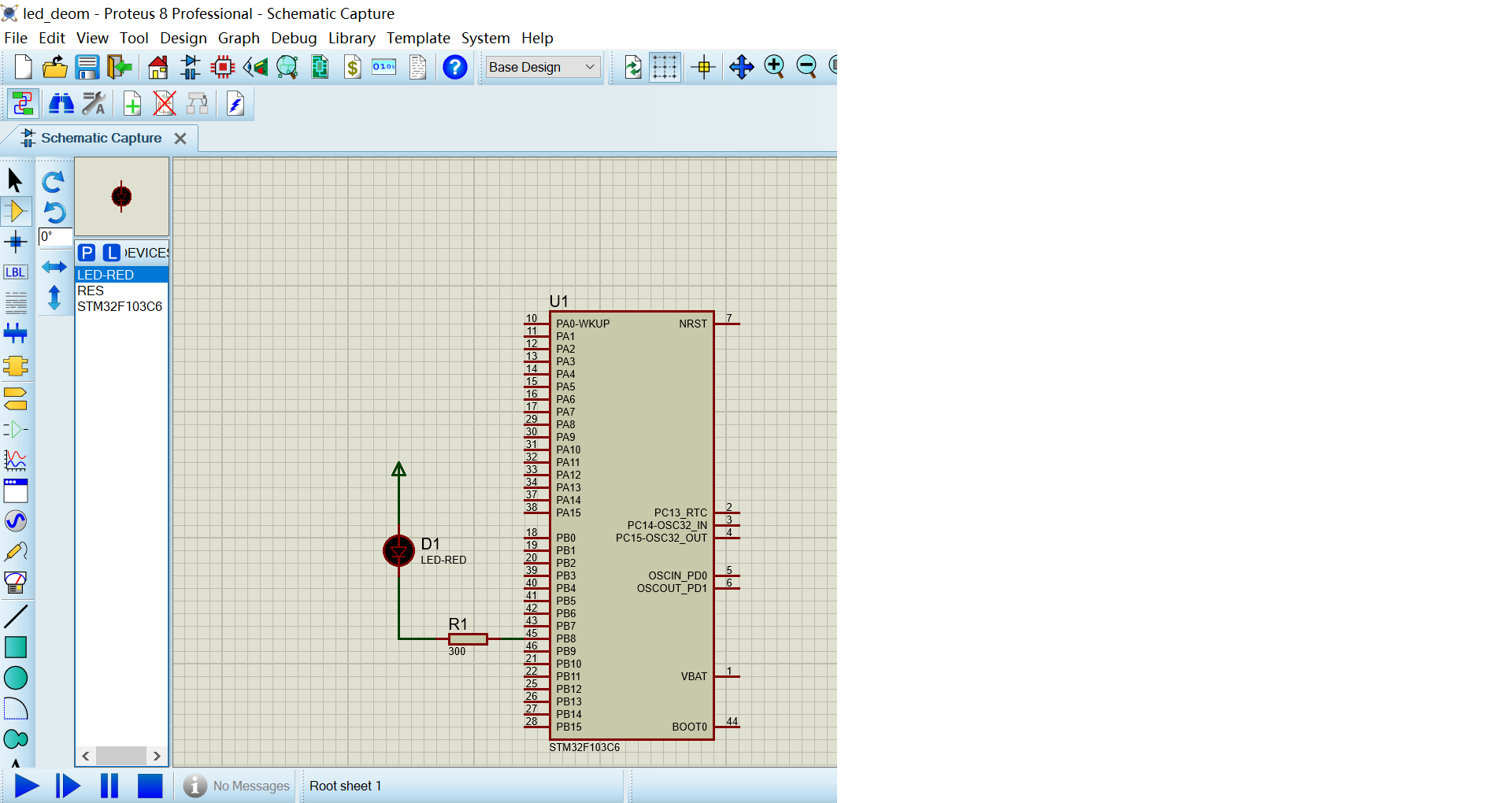1512x803 pixels.
Task: Select STM32F103C6 device entry
Action: tap(121, 306)
